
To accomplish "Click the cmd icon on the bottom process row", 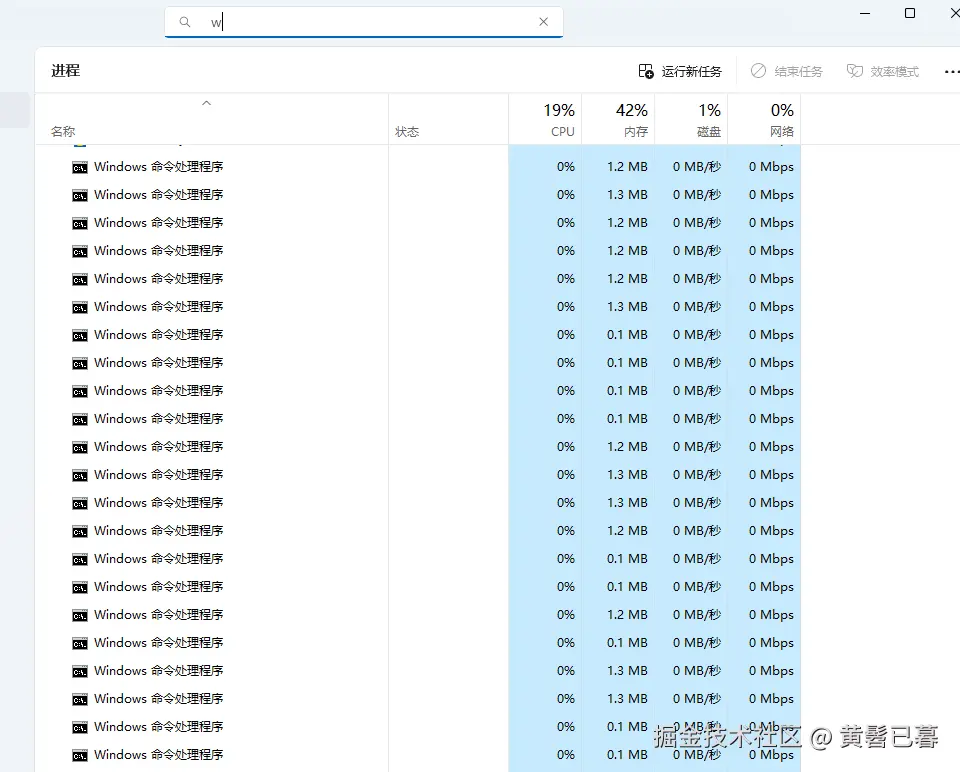I will 80,755.
